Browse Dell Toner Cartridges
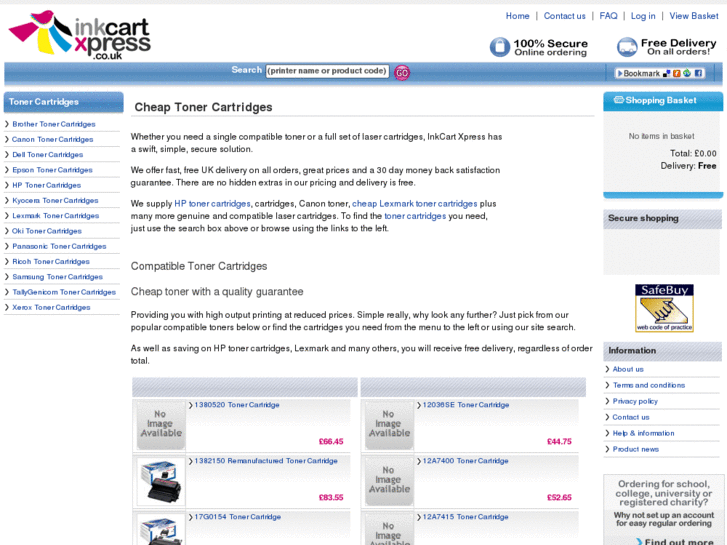This screenshot has height=545, width=727. point(48,154)
